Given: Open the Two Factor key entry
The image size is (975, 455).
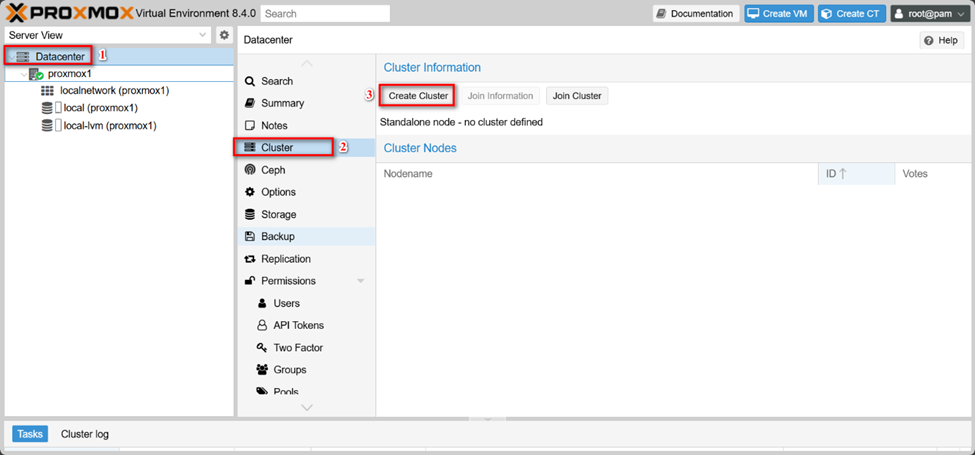Looking at the screenshot, I should (298, 348).
